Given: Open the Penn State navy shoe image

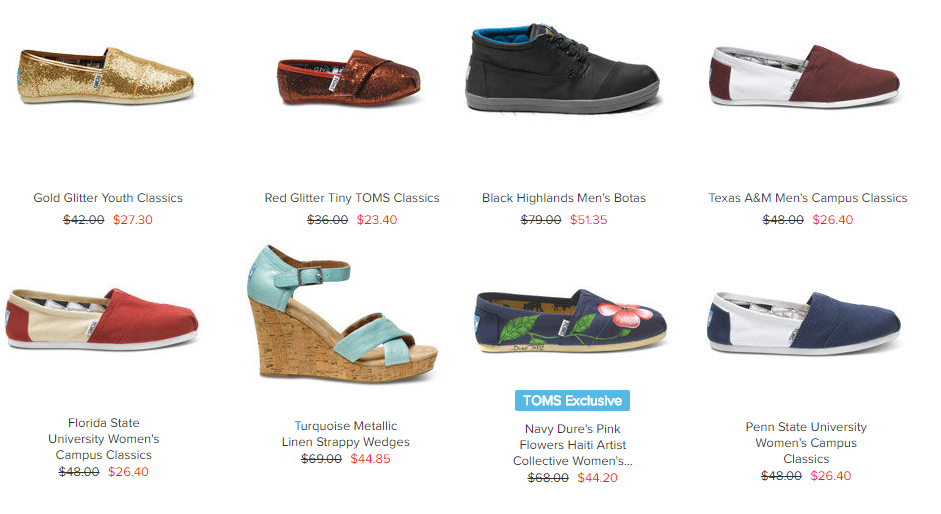Looking at the screenshot, I should (804, 323).
